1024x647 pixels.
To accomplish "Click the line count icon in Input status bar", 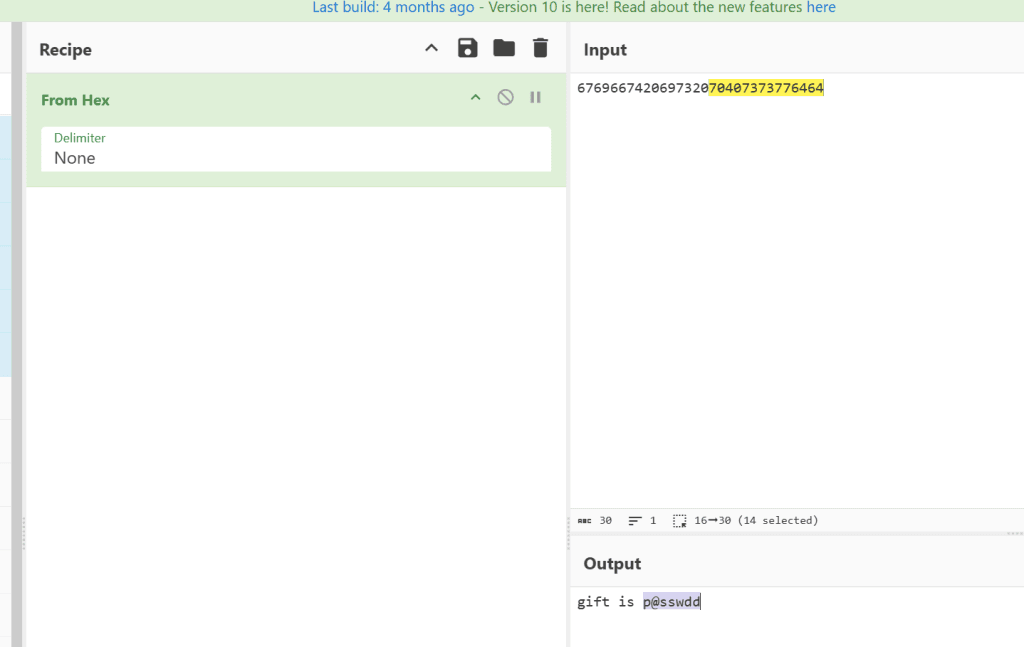I will coord(635,521).
